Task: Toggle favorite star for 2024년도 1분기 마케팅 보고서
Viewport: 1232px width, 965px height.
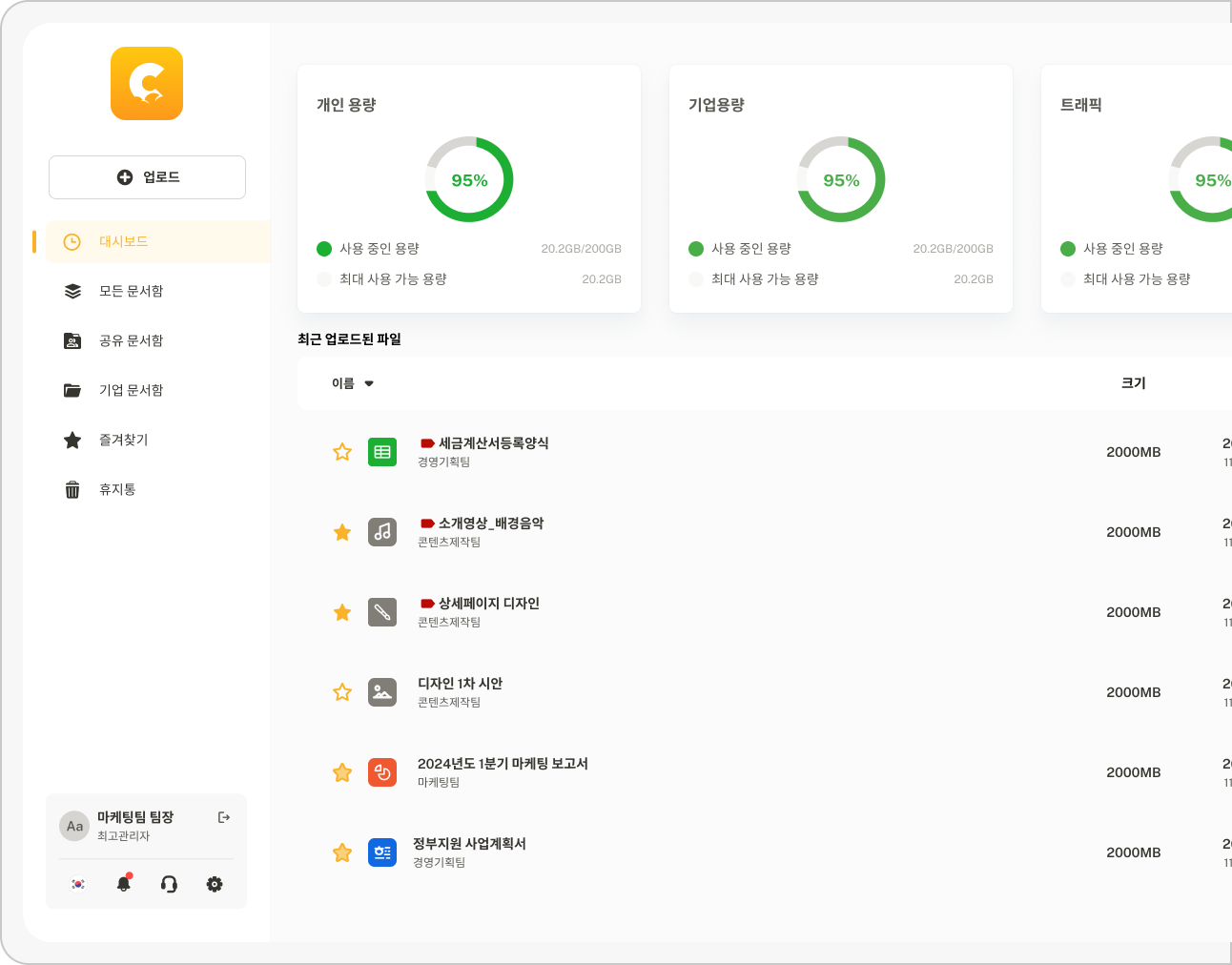Action: 342,772
